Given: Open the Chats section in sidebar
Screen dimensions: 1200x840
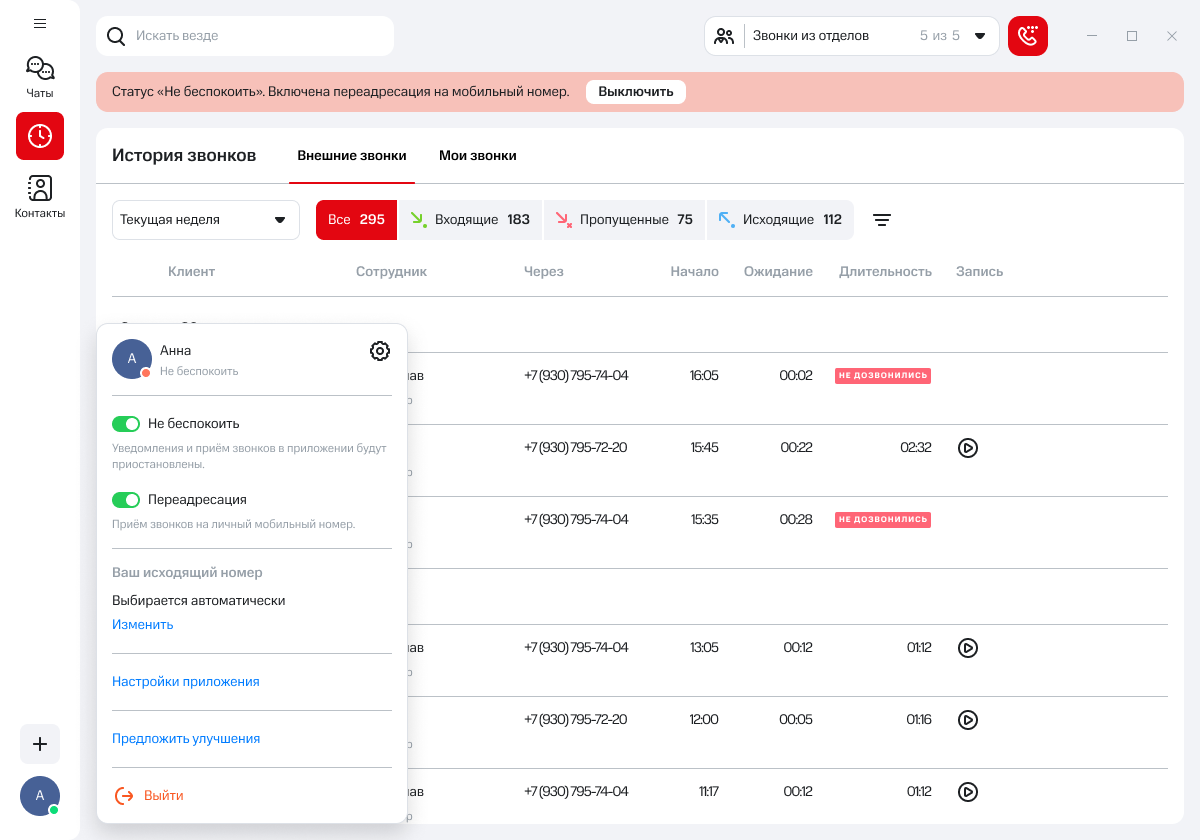Looking at the screenshot, I should [40, 77].
